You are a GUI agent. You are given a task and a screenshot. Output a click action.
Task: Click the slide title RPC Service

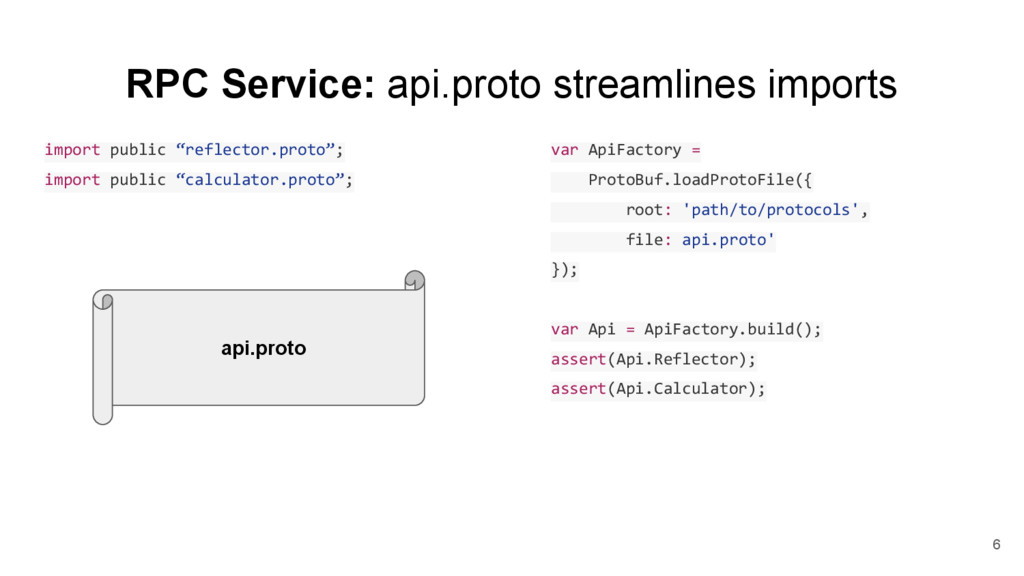coord(251,84)
